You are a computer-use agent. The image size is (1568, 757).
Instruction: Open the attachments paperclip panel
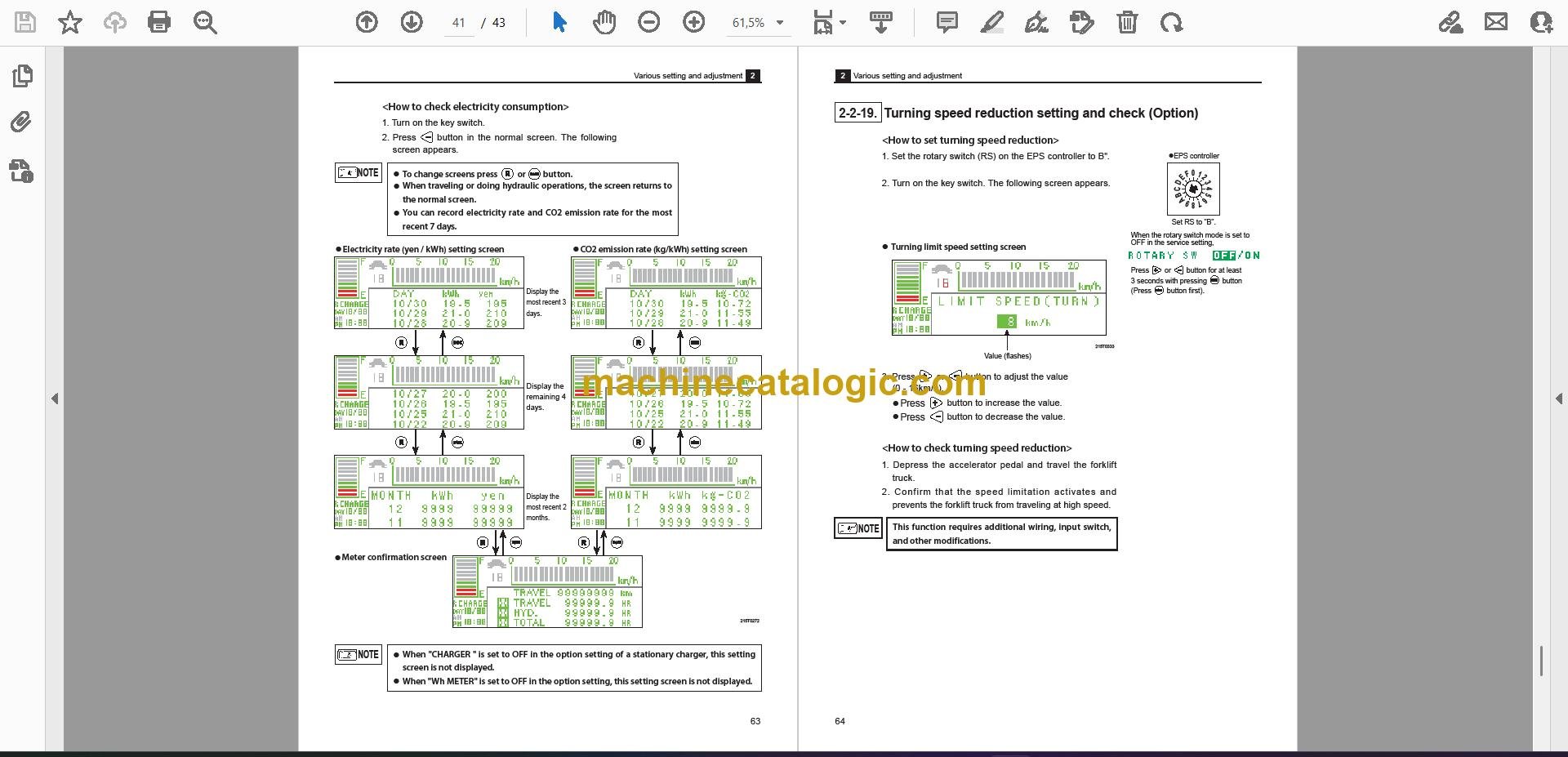coord(22,122)
